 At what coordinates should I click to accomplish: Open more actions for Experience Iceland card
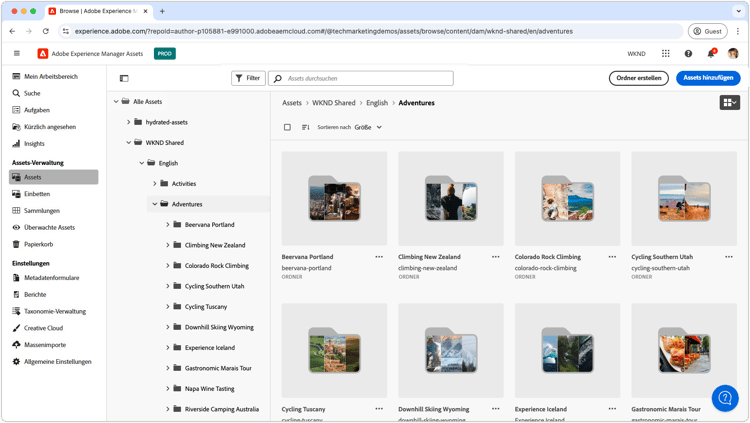pyautogui.click(x=612, y=409)
